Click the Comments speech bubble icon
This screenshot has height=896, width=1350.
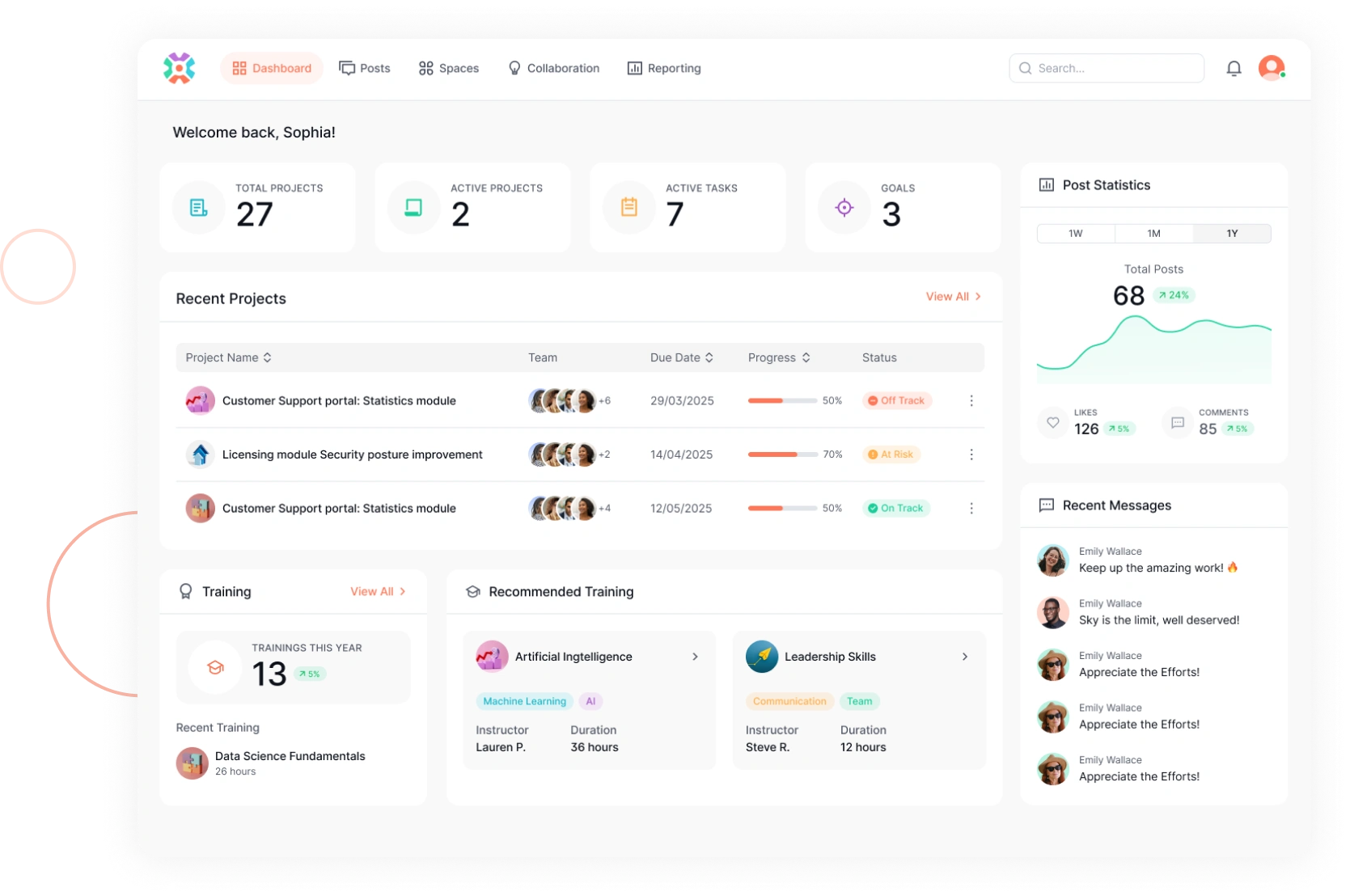tap(1178, 422)
